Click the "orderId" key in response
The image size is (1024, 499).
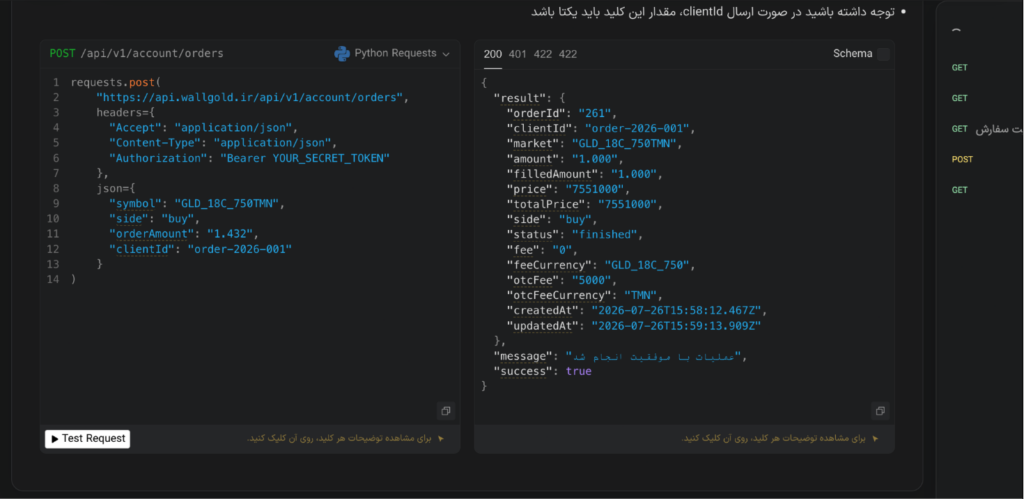click(536, 113)
